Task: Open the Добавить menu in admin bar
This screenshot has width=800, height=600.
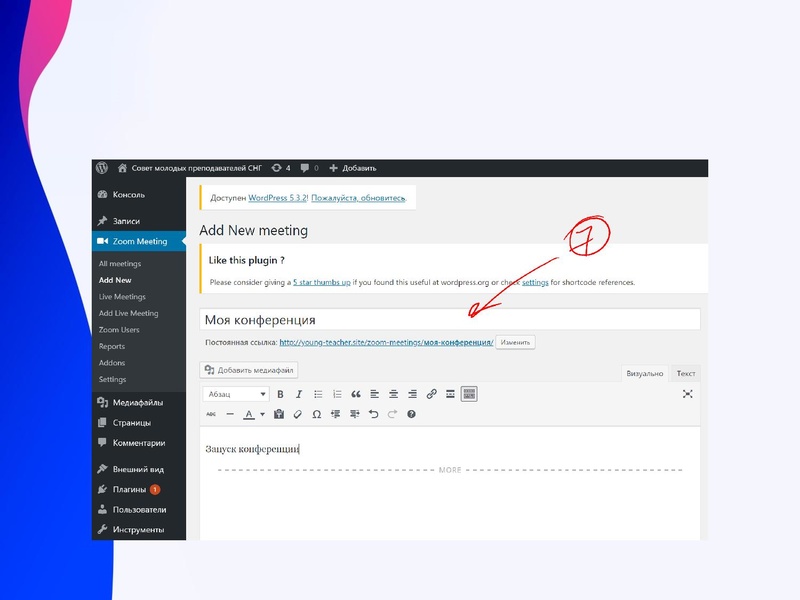Action: (x=353, y=168)
